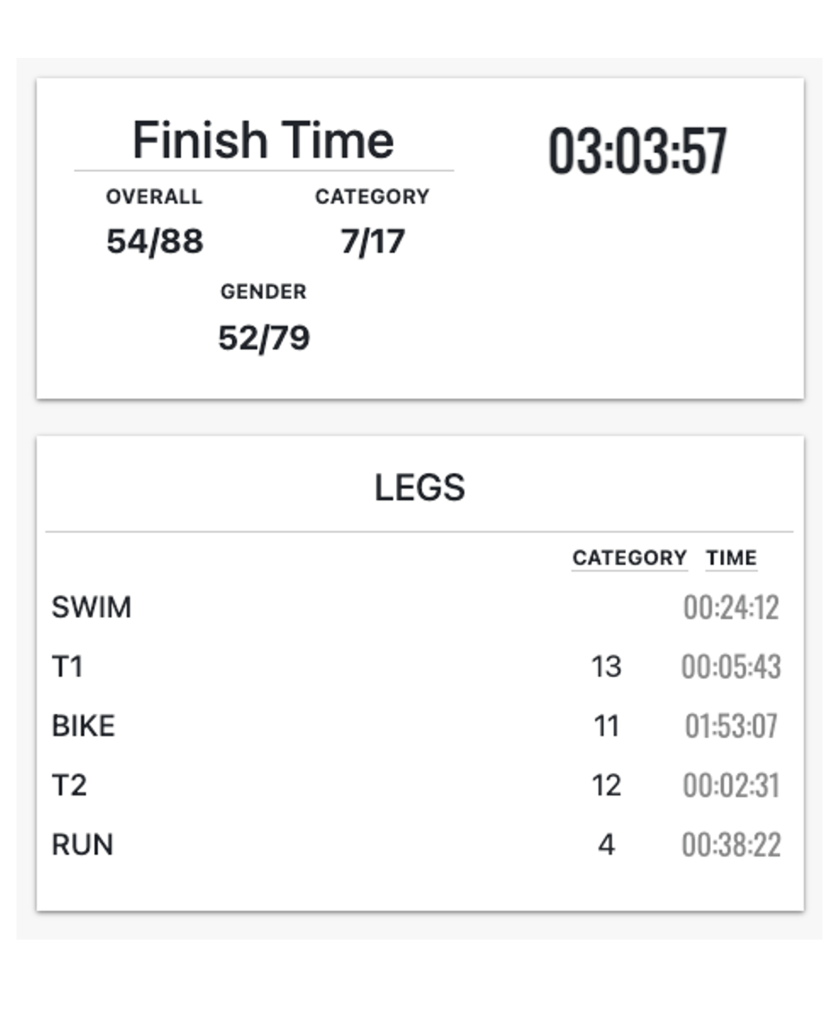Select the RUN leg row
Viewport: 832px width, 1024px height.
82,845
